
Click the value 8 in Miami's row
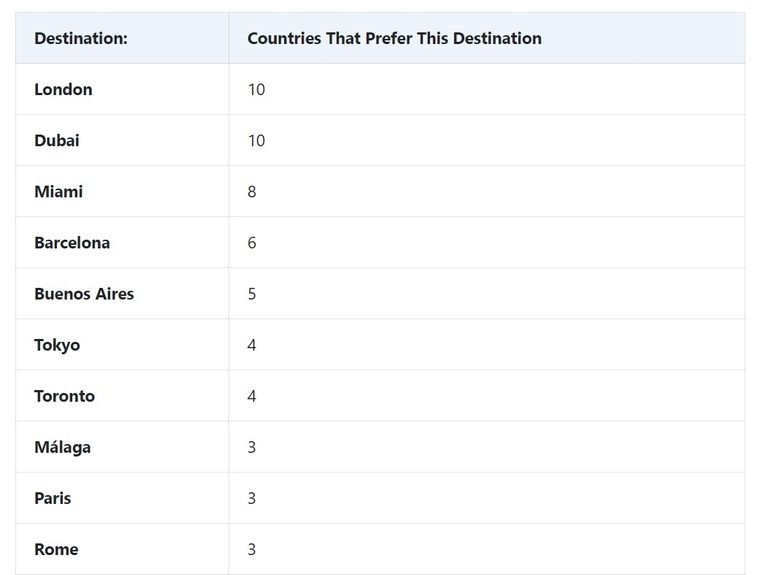252,192
